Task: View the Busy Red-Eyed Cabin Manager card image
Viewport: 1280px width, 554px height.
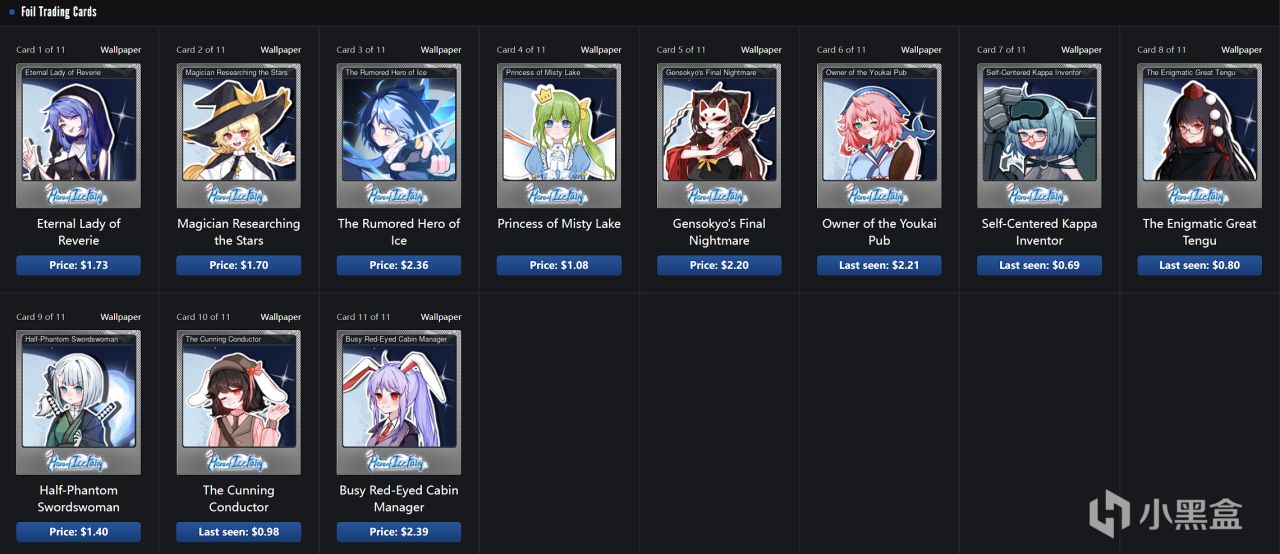Action: pyautogui.click(x=399, y=403)
